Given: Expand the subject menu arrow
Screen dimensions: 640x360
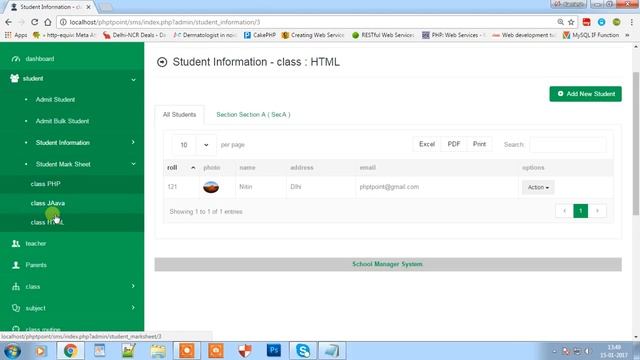Looking at the screenshot, I should pos(133,307).
